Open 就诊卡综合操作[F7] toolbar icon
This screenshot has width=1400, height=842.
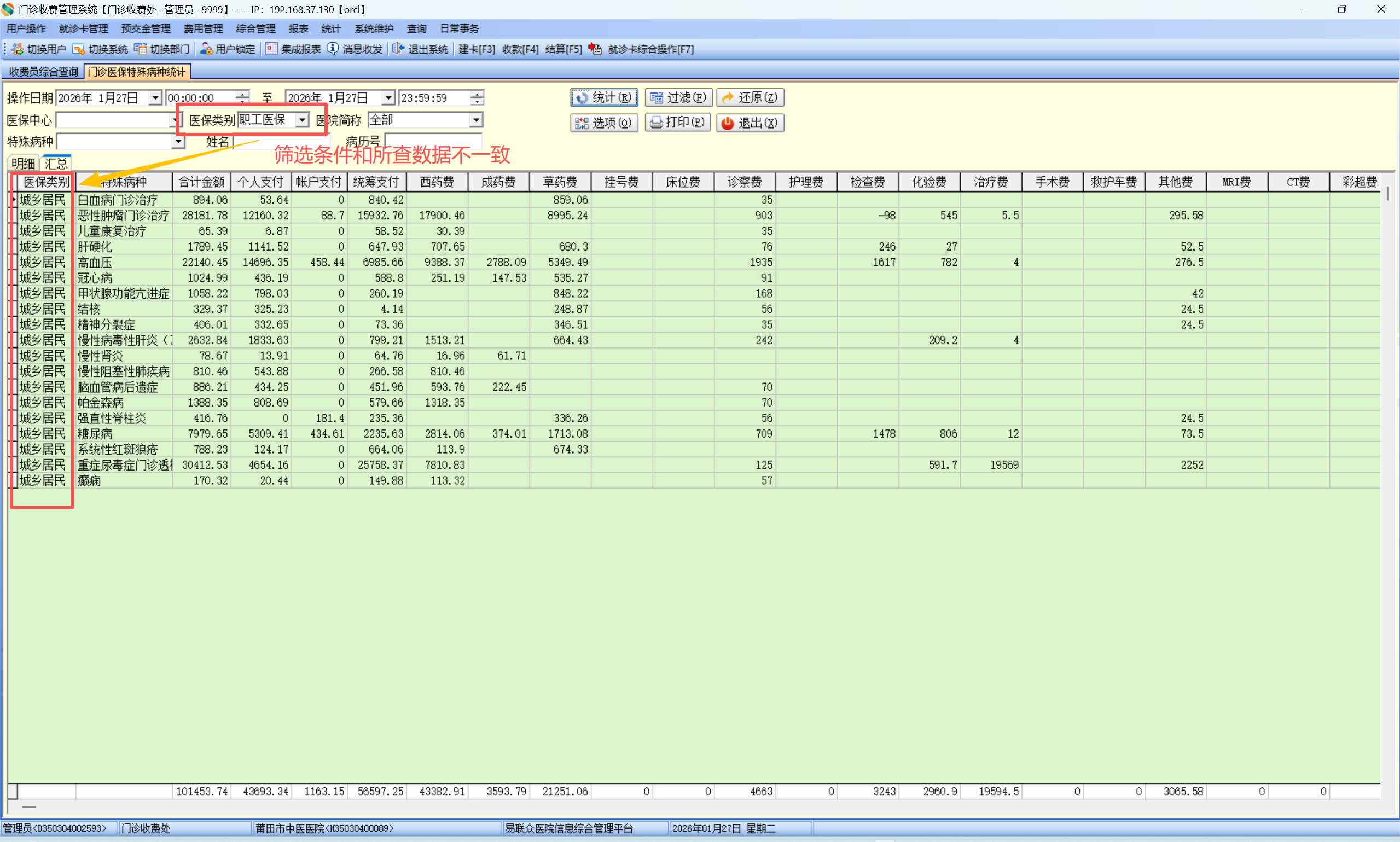click(595, 49)
